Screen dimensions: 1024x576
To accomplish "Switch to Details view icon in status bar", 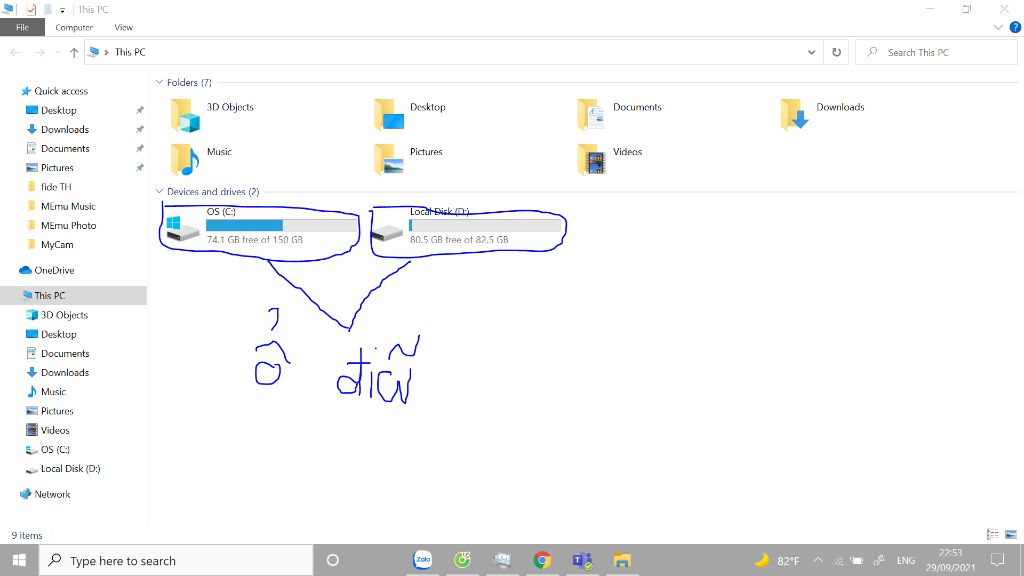I will coord(993,534).
